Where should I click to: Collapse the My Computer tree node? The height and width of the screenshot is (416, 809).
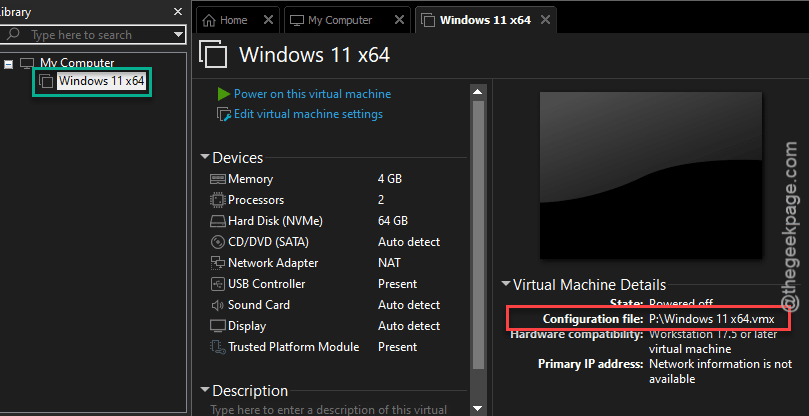8,65
